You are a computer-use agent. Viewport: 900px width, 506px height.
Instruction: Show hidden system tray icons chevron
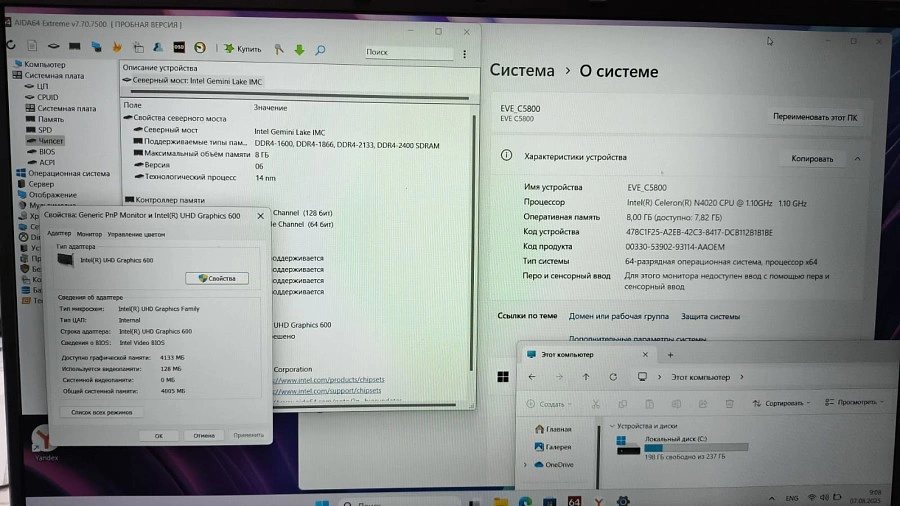tap(771, 499)
